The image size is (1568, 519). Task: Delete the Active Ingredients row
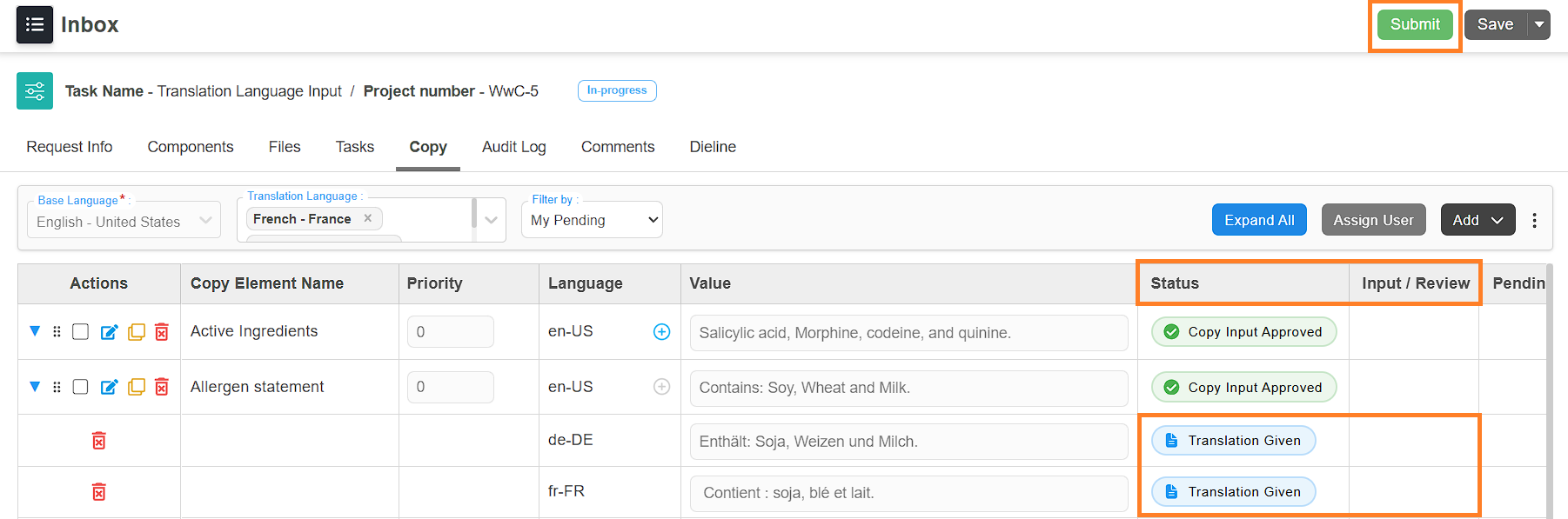[x=162, y=332]
